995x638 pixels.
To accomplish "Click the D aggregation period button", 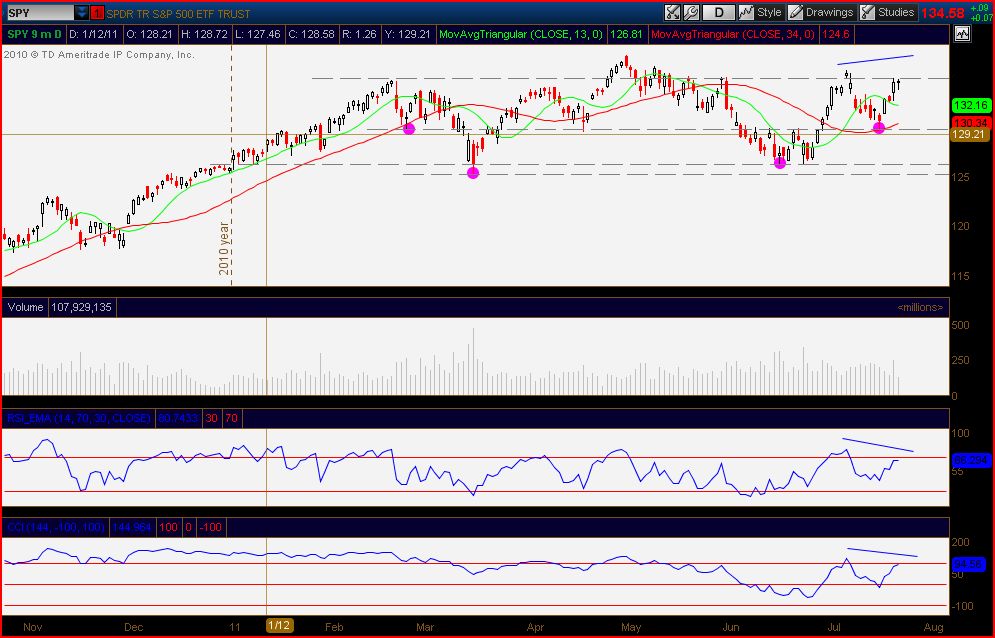I will pyautogui.click(x=719, y=12).
